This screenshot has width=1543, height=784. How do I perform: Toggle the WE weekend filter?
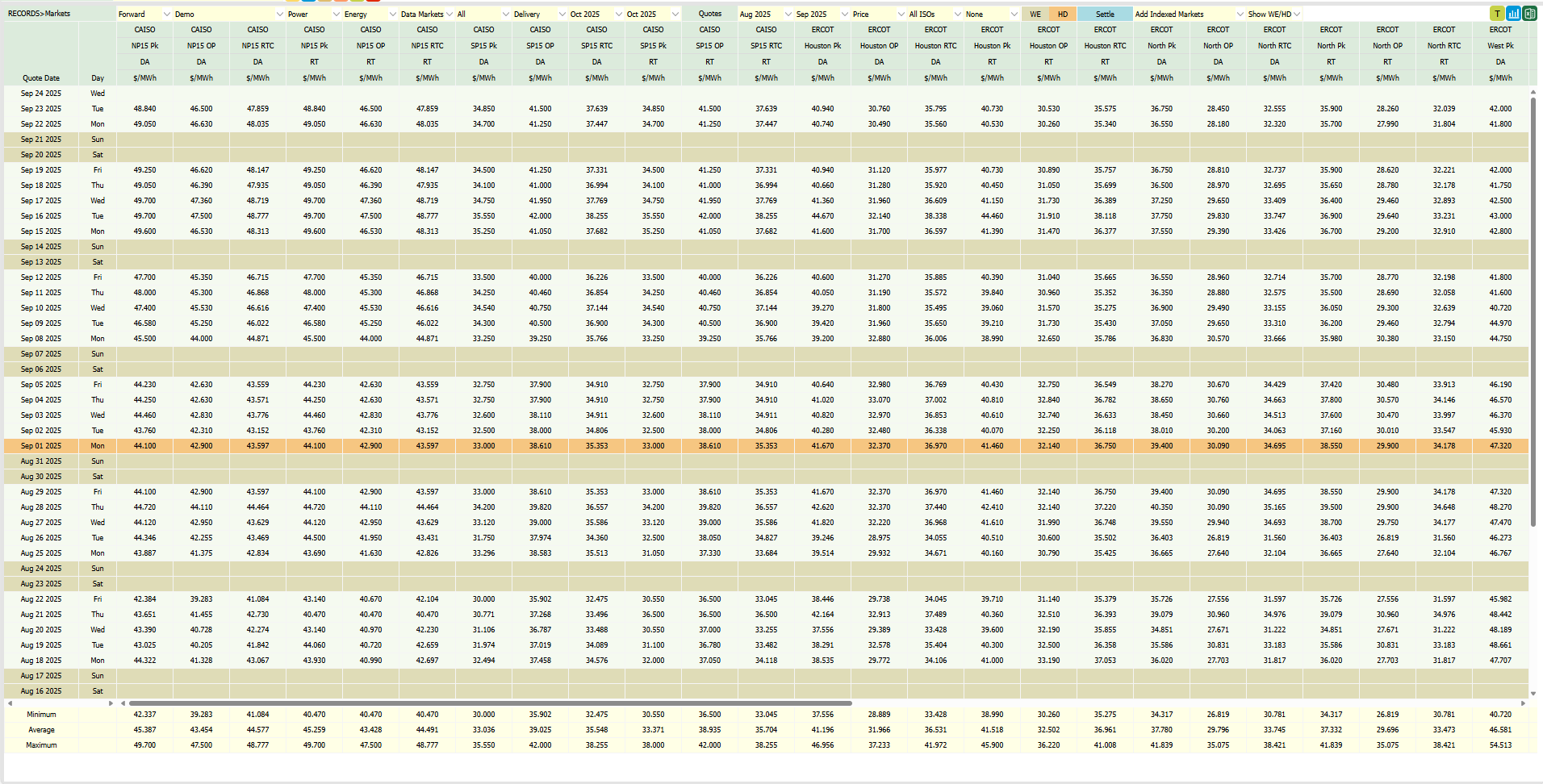pyautogui.click(x=1035, y=14)
